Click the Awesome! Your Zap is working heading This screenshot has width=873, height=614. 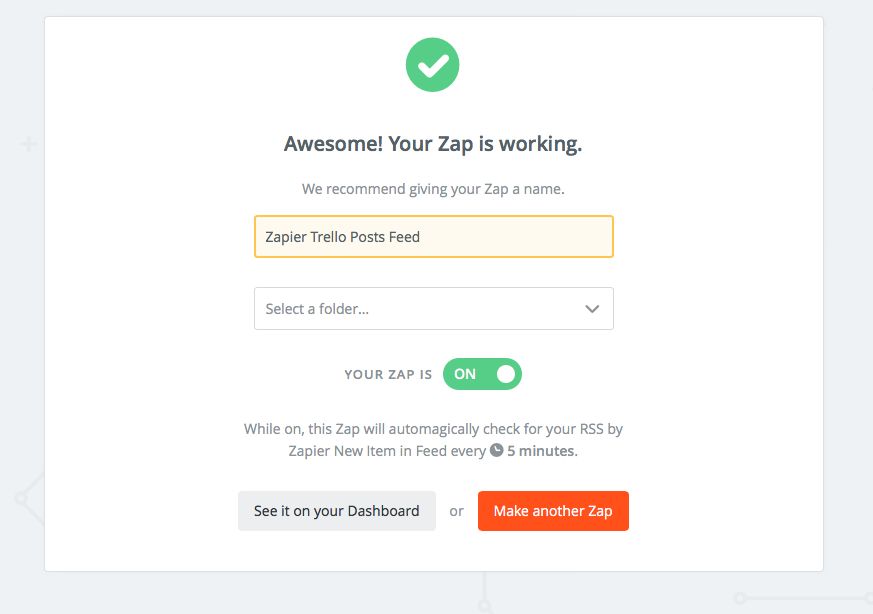click(433, 144)
